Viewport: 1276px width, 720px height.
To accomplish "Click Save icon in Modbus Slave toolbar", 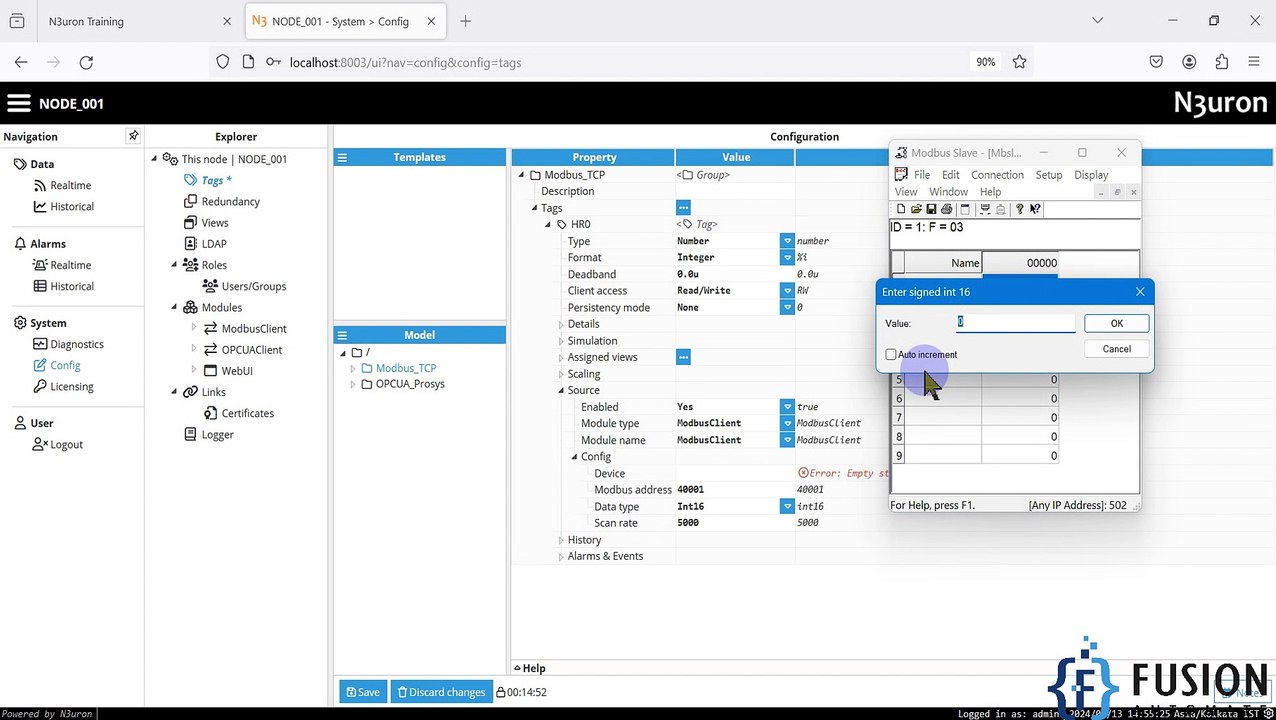I will coord(930,209).
